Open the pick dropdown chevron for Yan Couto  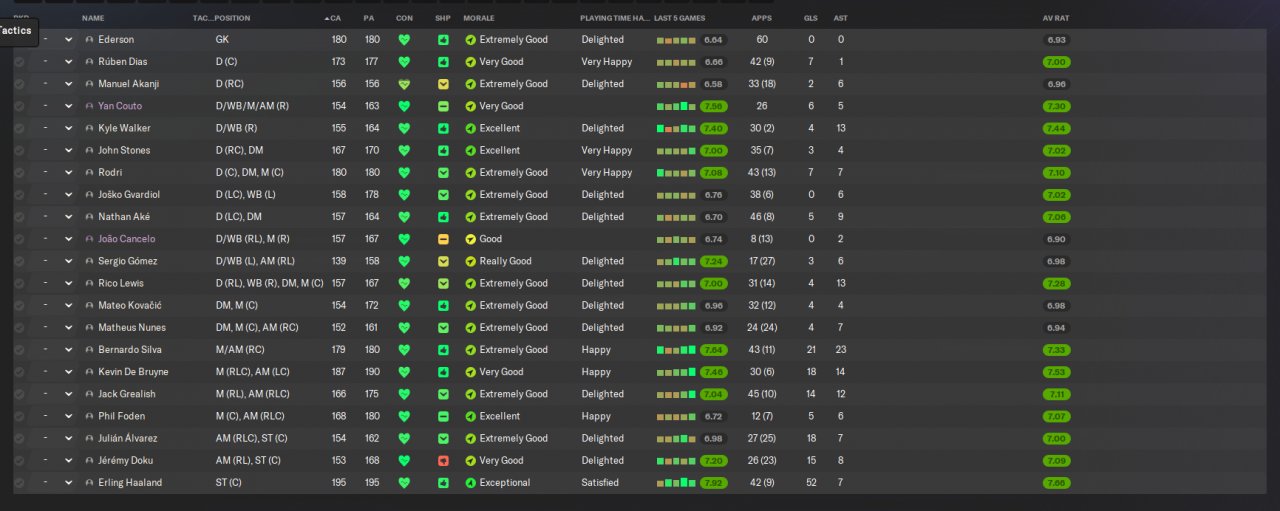point(69,106)
